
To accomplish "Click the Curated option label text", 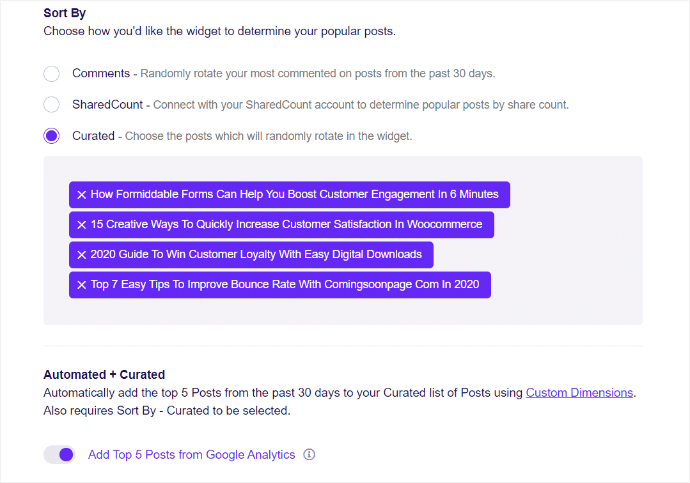I will (x=93, y=136).
